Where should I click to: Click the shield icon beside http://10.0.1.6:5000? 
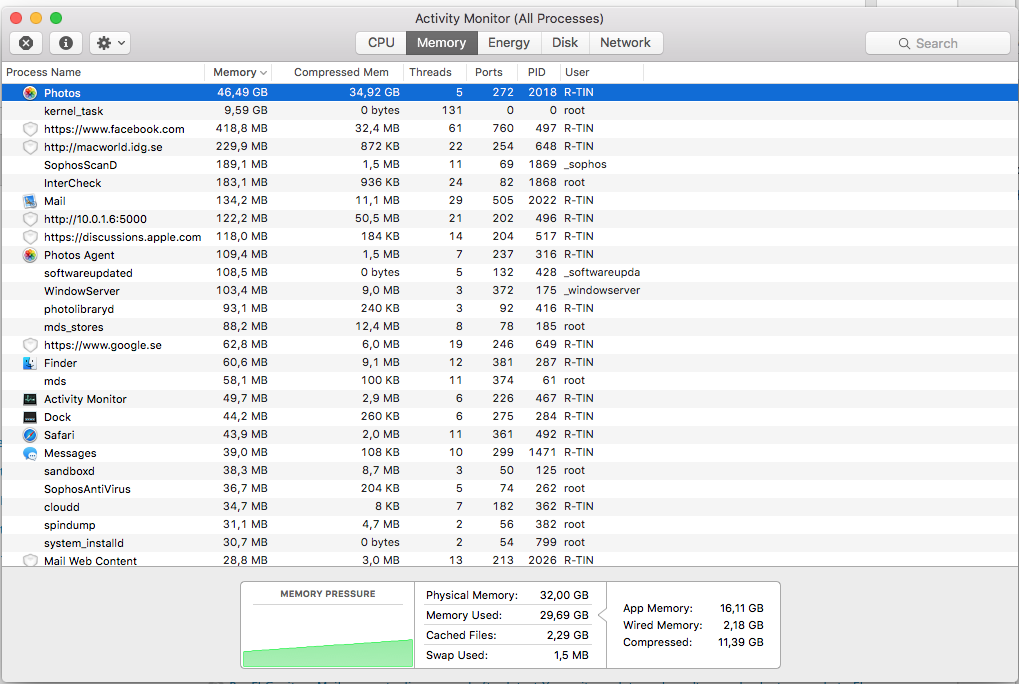(30, 219)
